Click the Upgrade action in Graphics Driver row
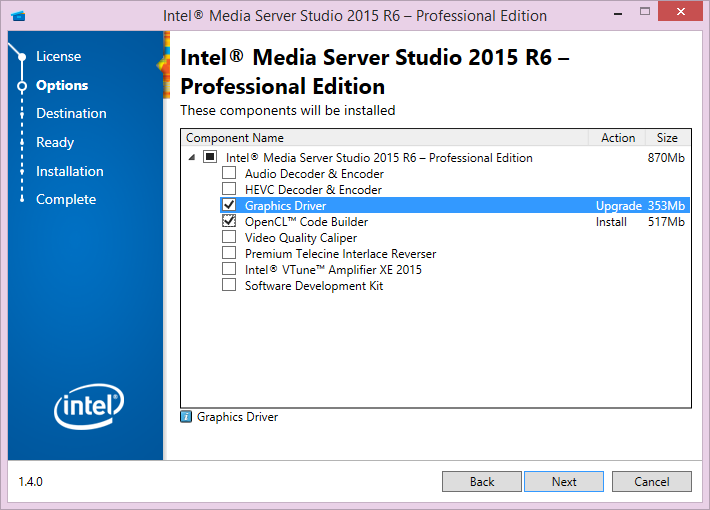This screenshot has width=710, height=510. [x=619, y=206]
